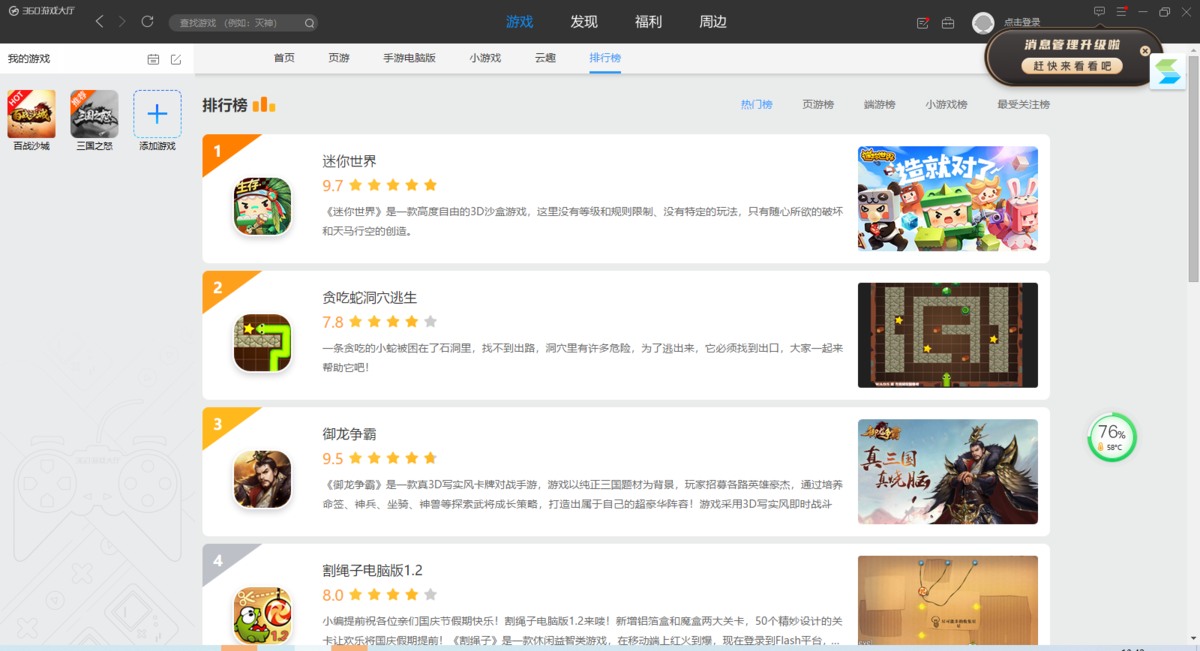This screenshot has width=1200, height=651.
Task: Click the green-blue floating widget icon
Action: click(x=1168, y=72)
